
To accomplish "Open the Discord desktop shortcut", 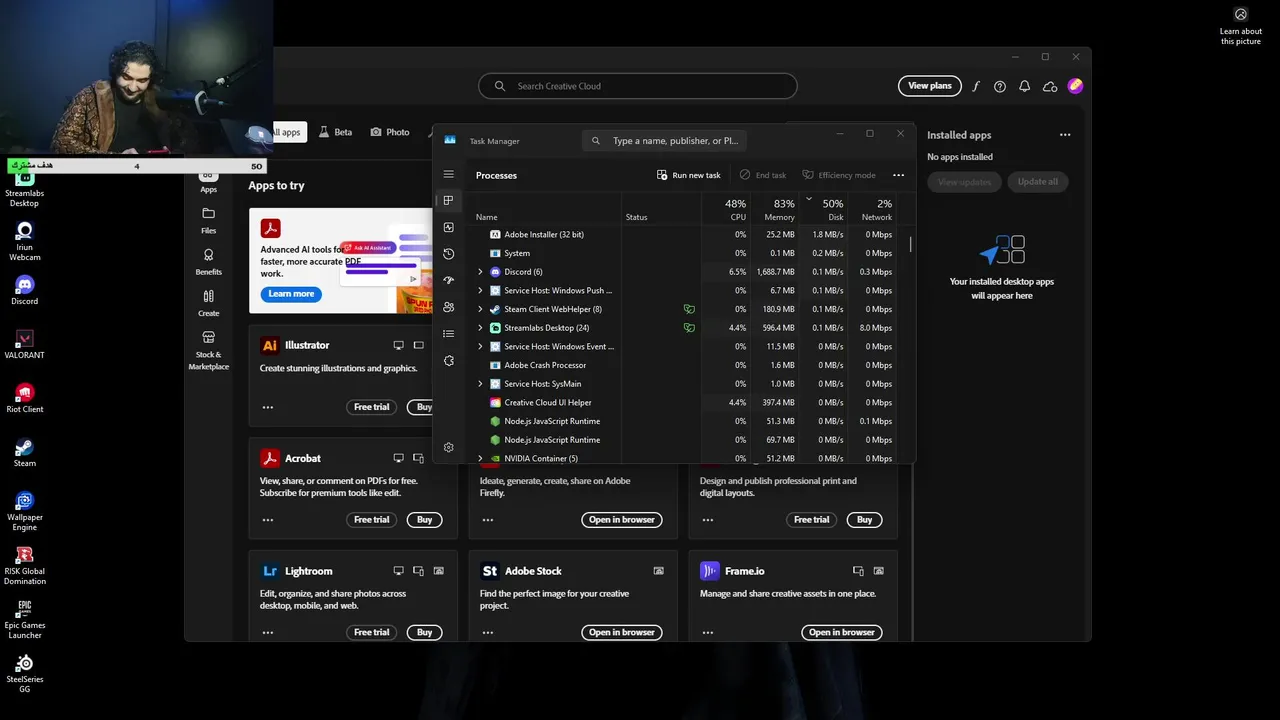I will pyautogui.click(x=25, y=290).
